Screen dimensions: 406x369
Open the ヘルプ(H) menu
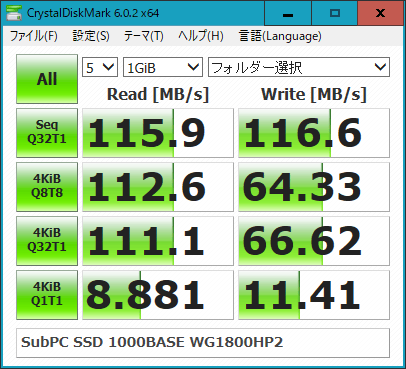[x=201, y=36]
